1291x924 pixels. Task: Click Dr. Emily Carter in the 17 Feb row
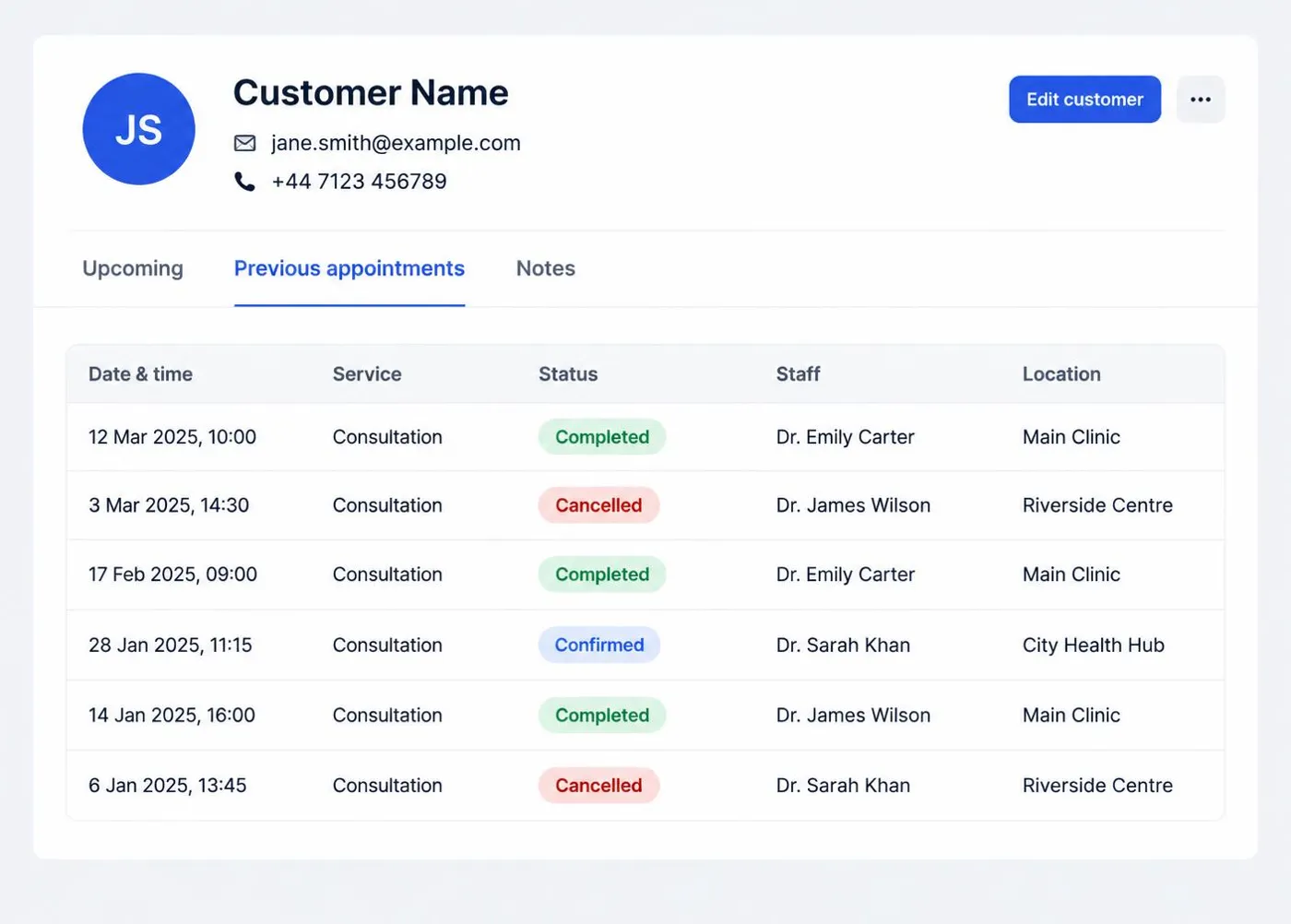pos(846,575)
